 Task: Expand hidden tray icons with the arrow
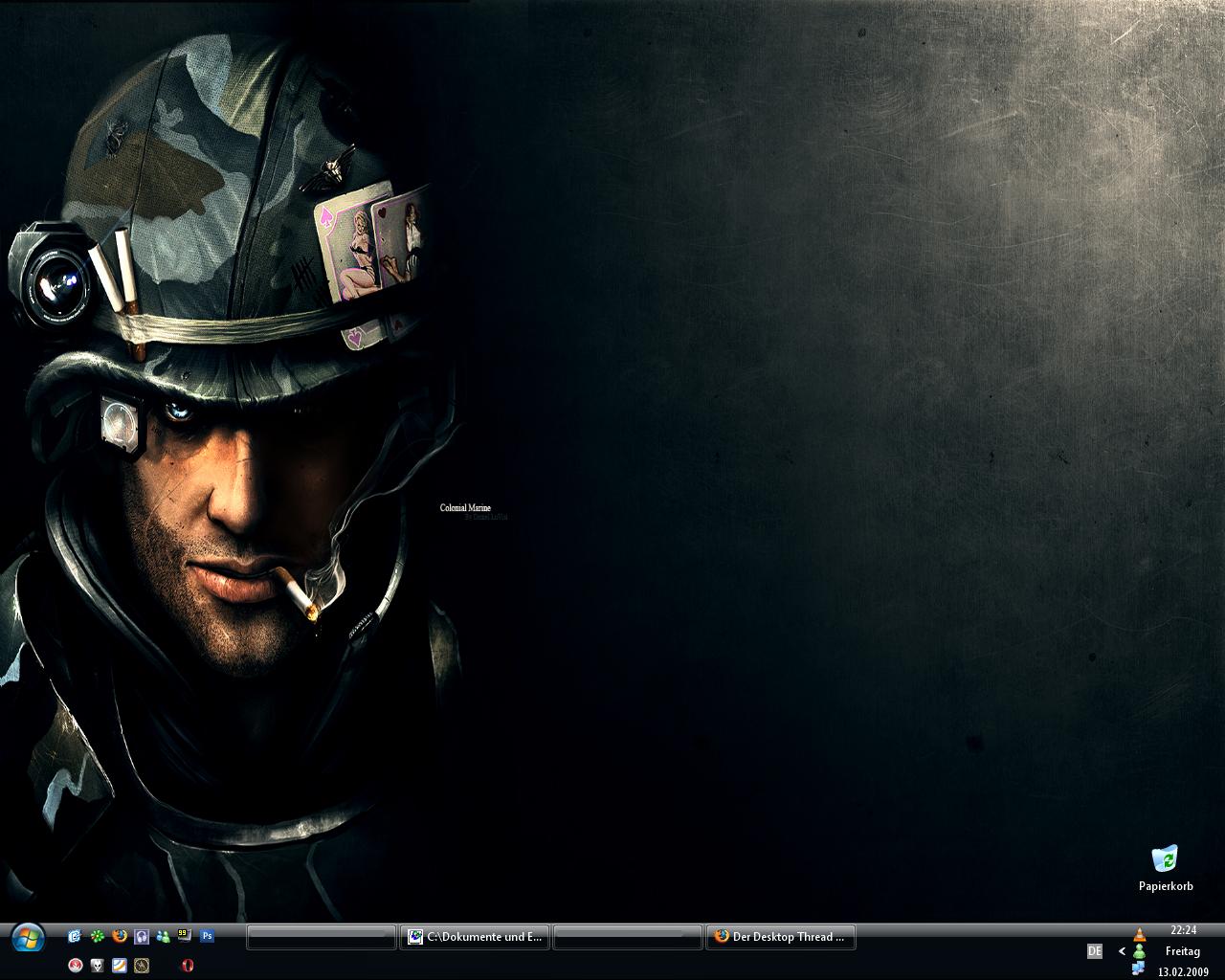coord(1122,951)
